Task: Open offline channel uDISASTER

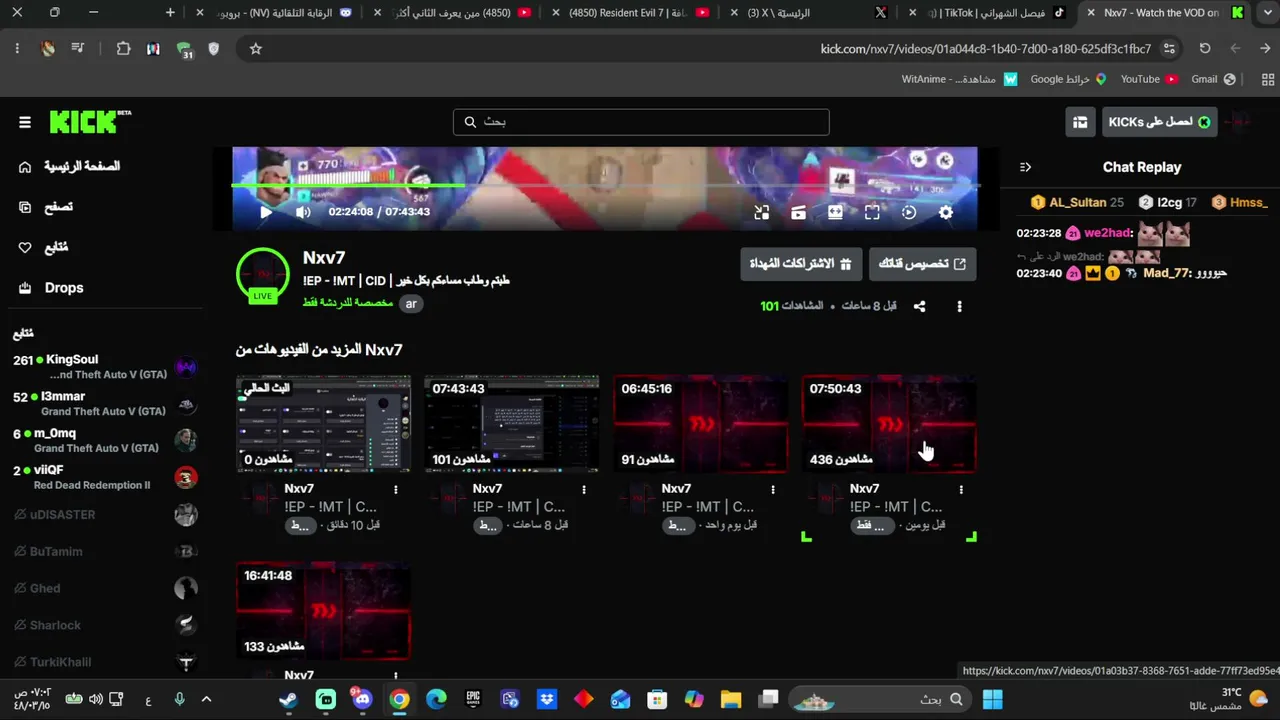Action: point(104,515)
